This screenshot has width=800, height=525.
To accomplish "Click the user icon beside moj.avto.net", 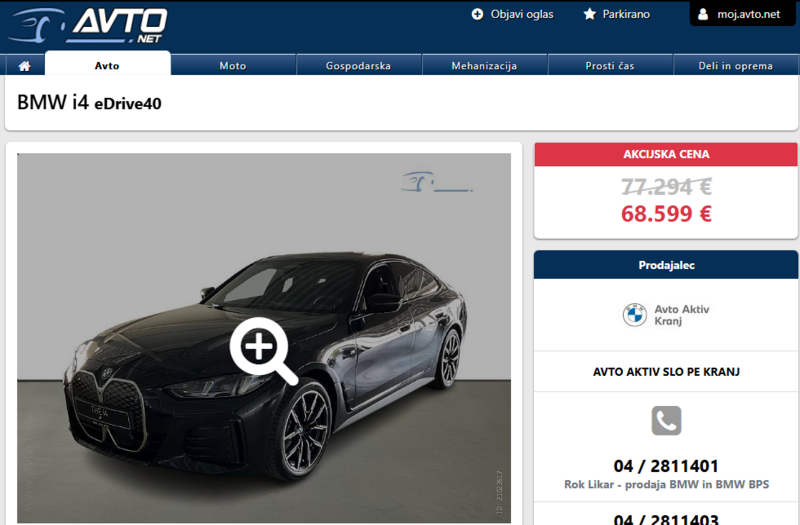I will pyautogui.click(x=703, y=14).
